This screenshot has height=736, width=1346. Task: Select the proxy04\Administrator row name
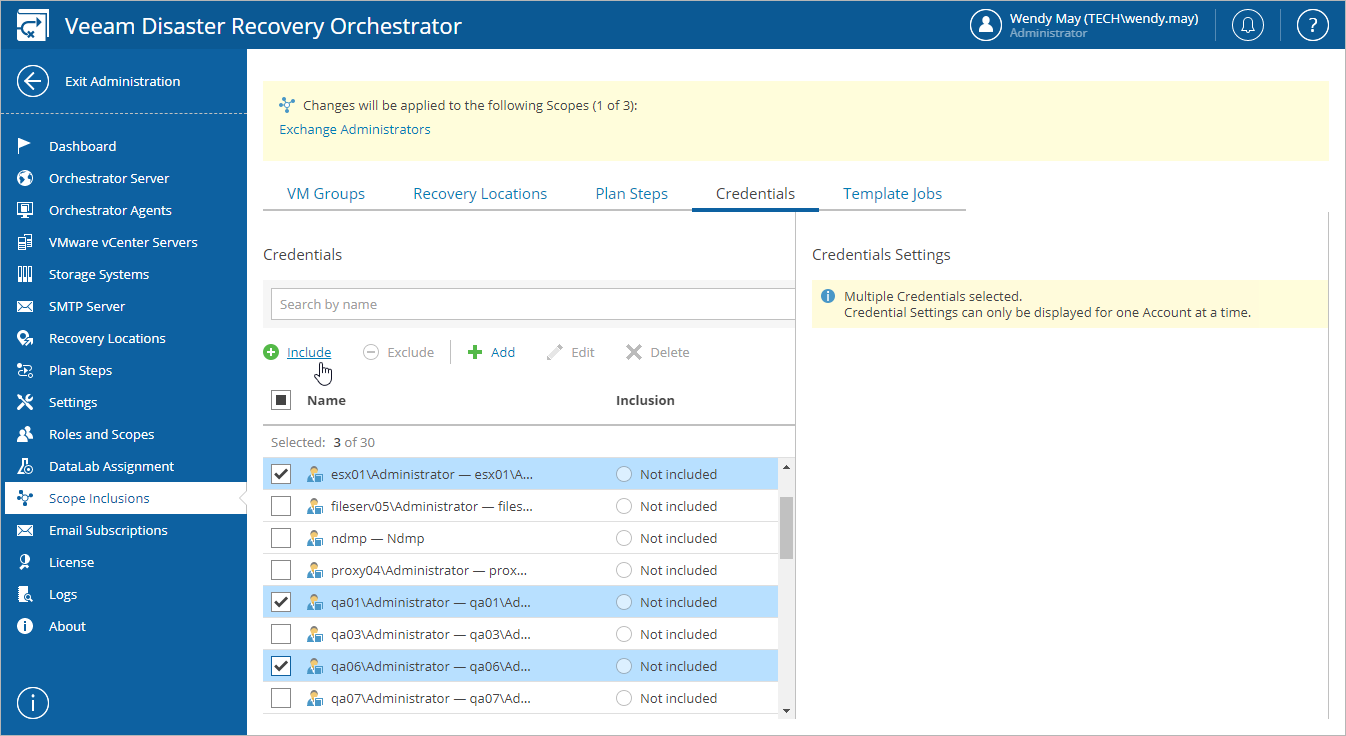(431, 570)
